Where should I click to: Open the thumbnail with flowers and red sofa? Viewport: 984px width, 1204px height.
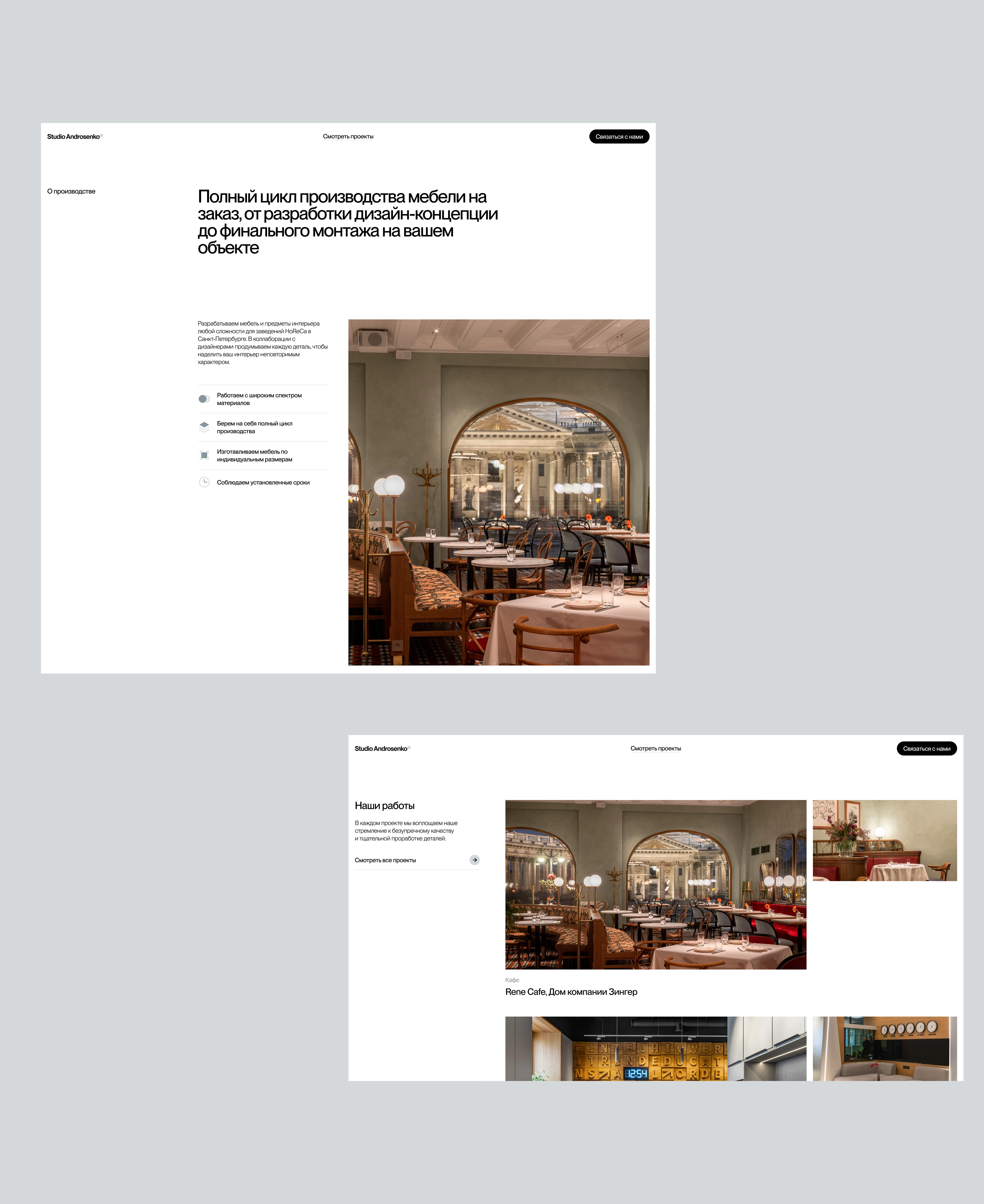(884, 840)
